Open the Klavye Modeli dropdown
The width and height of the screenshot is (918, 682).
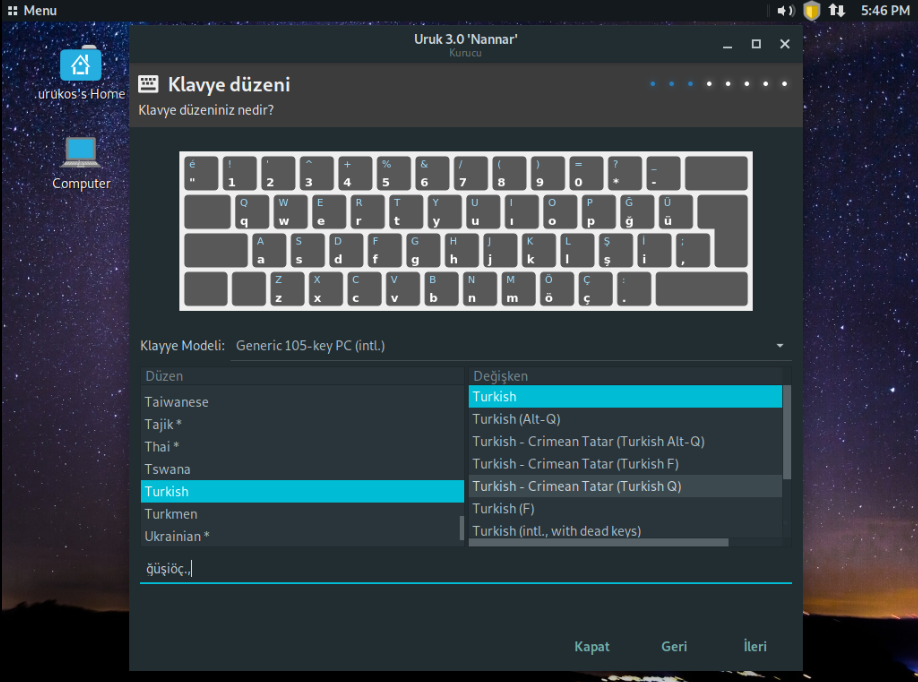(x=511, y=346)
